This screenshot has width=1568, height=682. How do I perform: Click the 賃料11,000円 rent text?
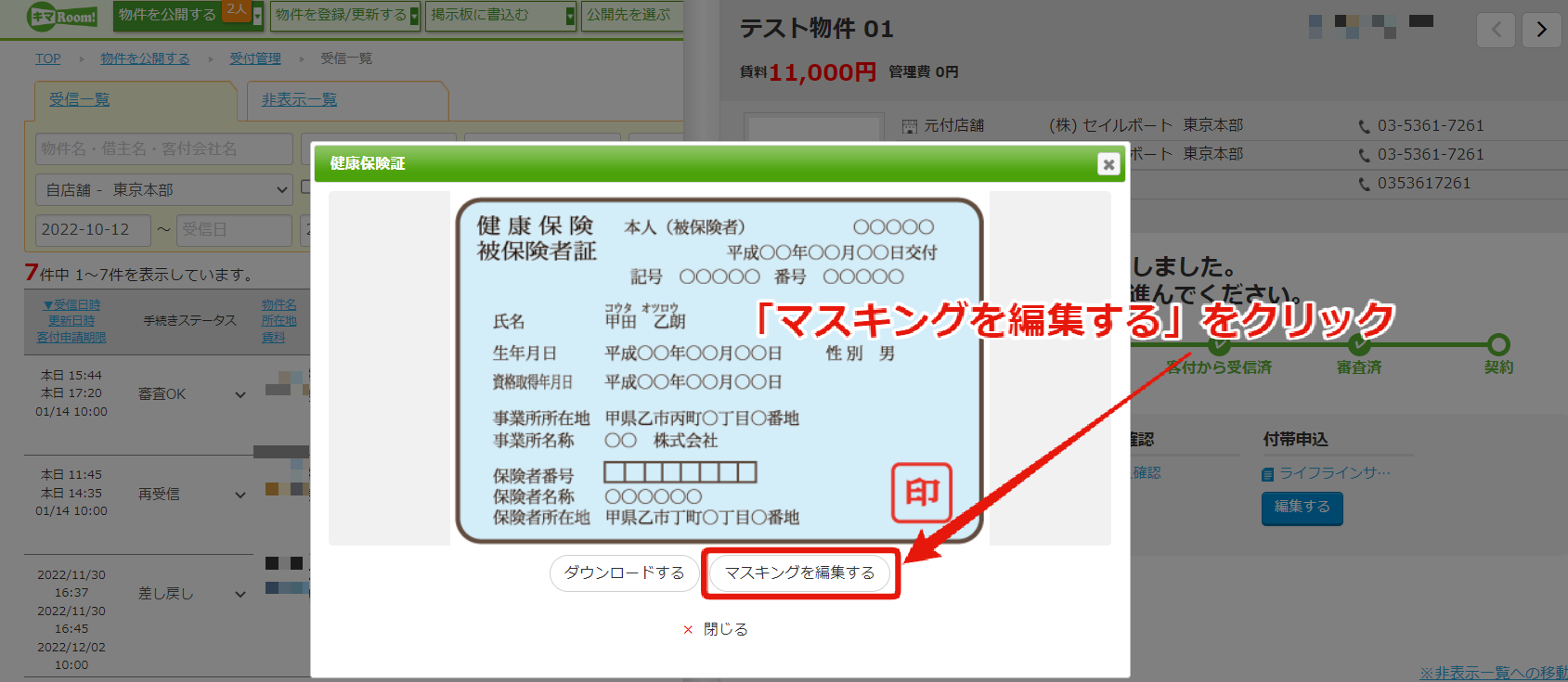coord(808,72)
